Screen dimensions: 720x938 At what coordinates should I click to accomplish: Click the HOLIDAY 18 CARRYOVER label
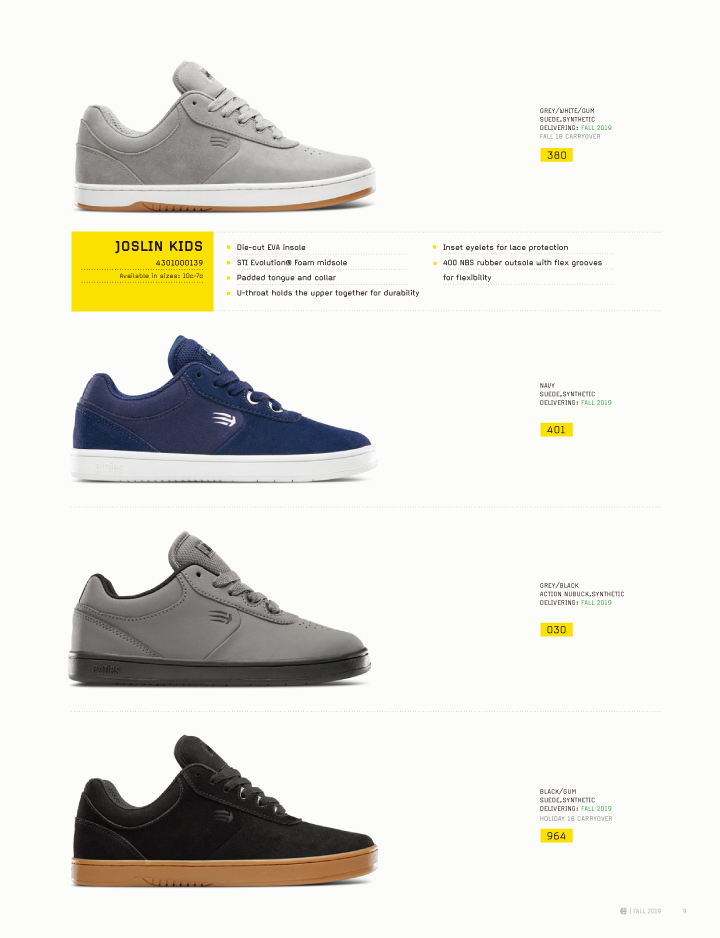pos(576,818)
